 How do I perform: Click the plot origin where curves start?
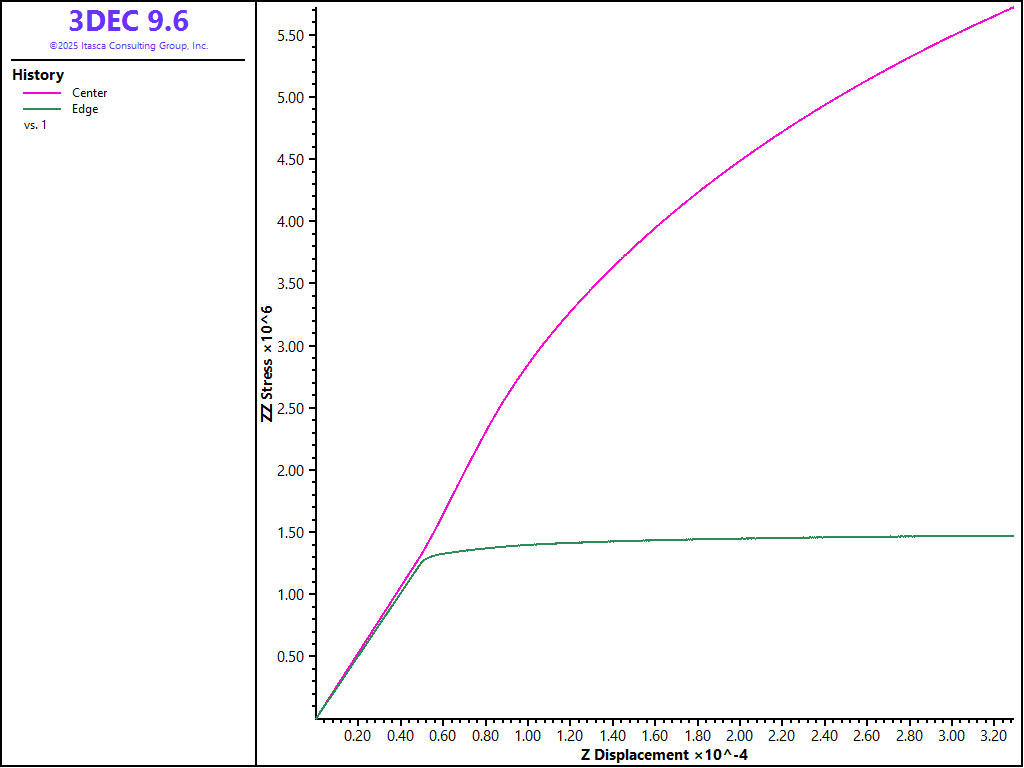[316, 718]
